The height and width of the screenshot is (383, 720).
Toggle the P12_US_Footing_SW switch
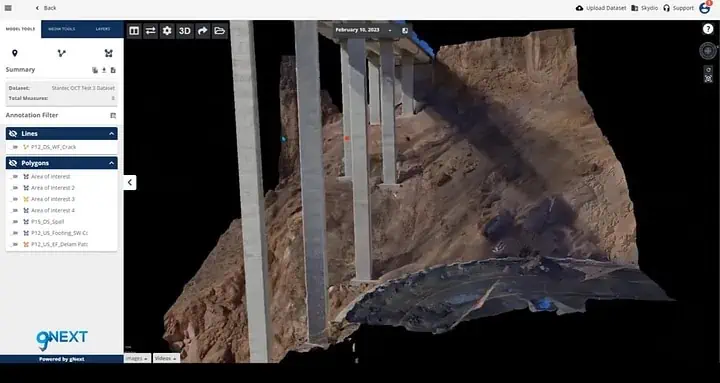(x=14, y=233)
